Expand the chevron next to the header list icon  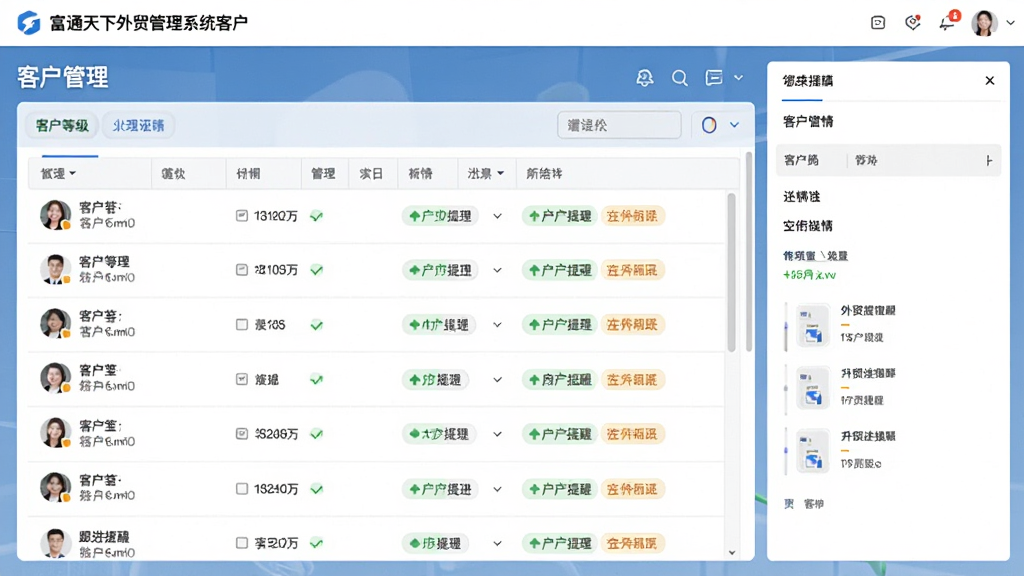point(739,78)
